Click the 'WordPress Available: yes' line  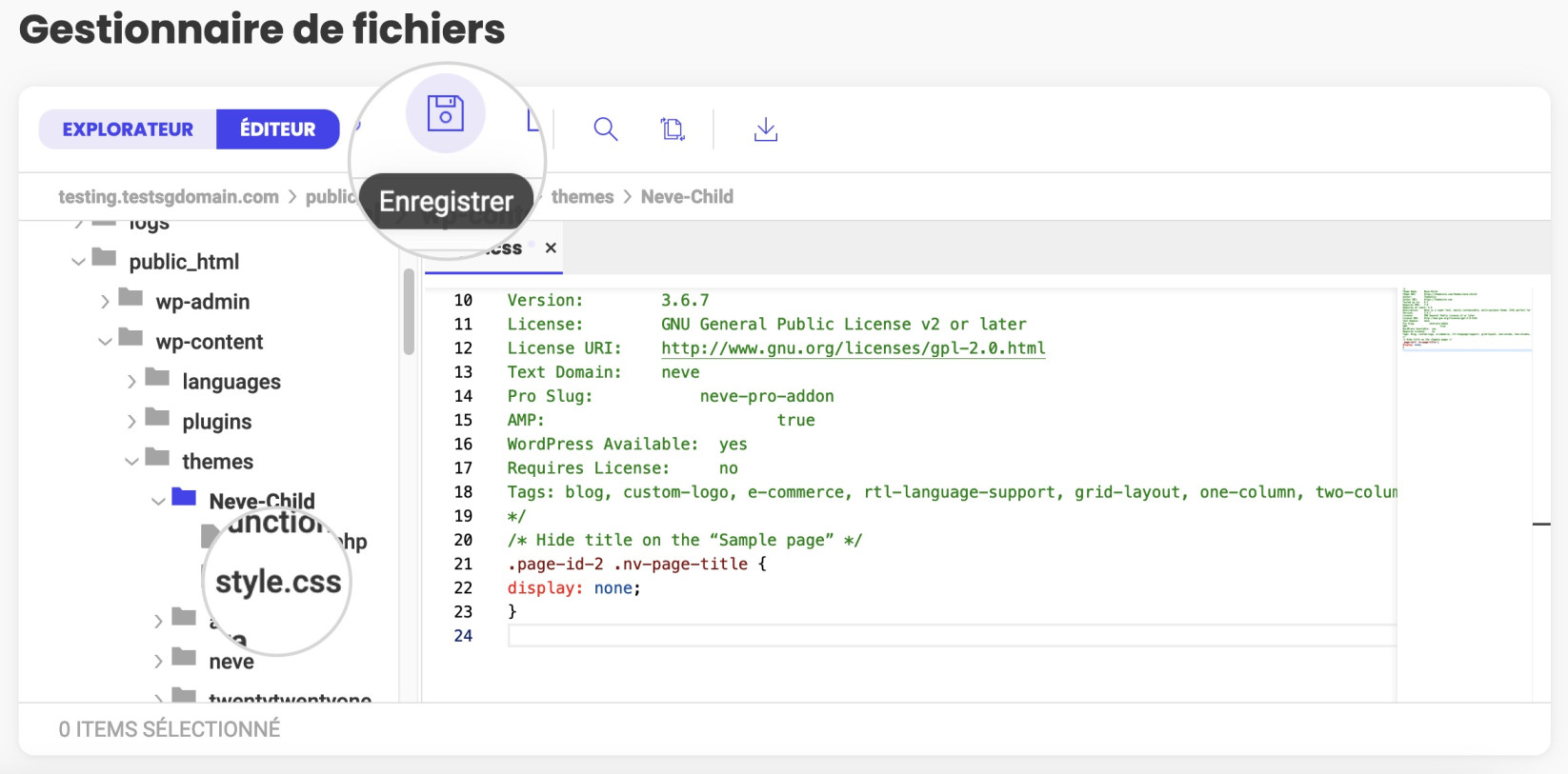coord(627,445)
